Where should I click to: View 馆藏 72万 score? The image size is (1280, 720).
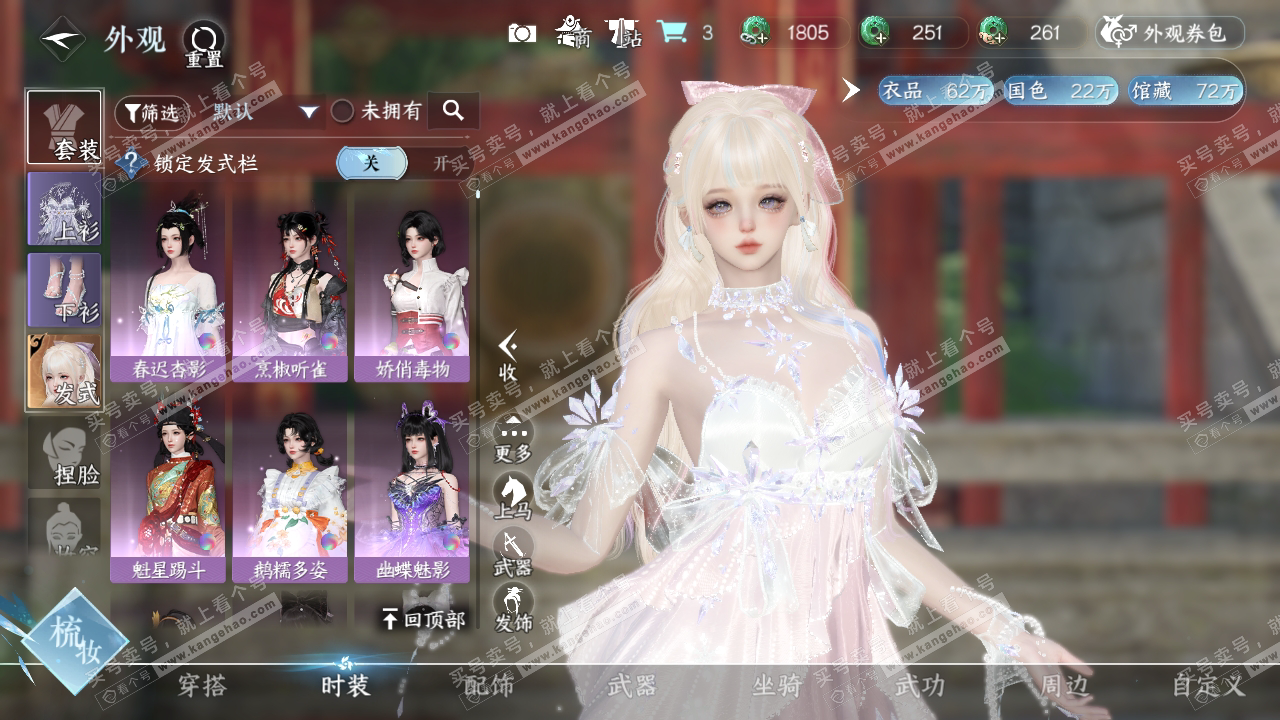point(1186,91)
